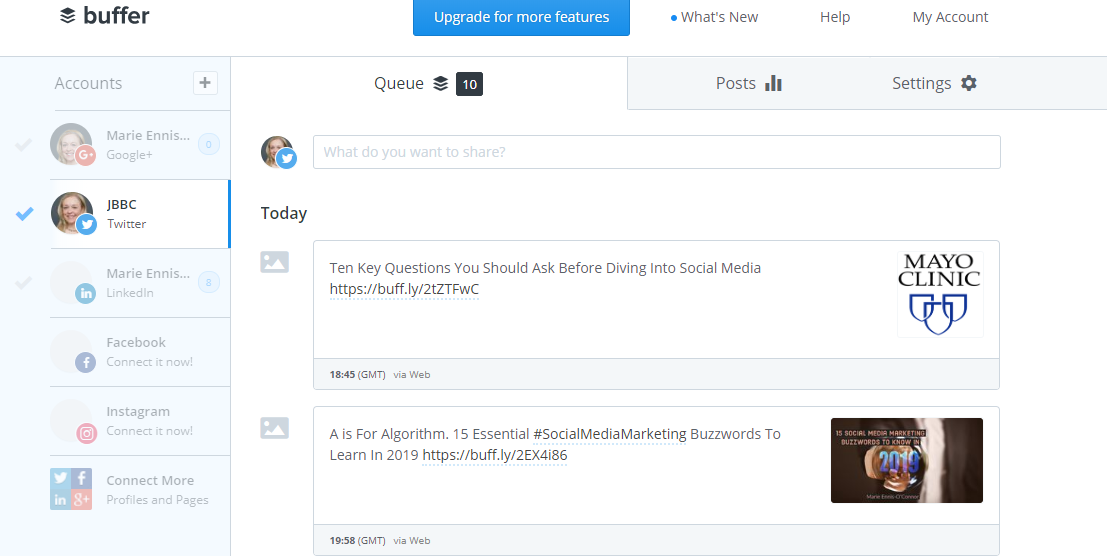Open the Settings tab
1107x556 pixels.
pos(933,83)
